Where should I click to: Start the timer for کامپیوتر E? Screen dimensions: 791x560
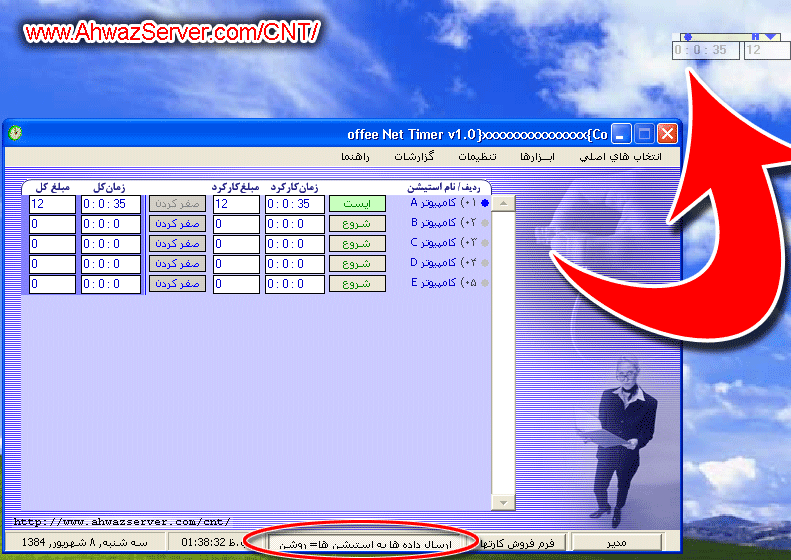tap(357, 284)
